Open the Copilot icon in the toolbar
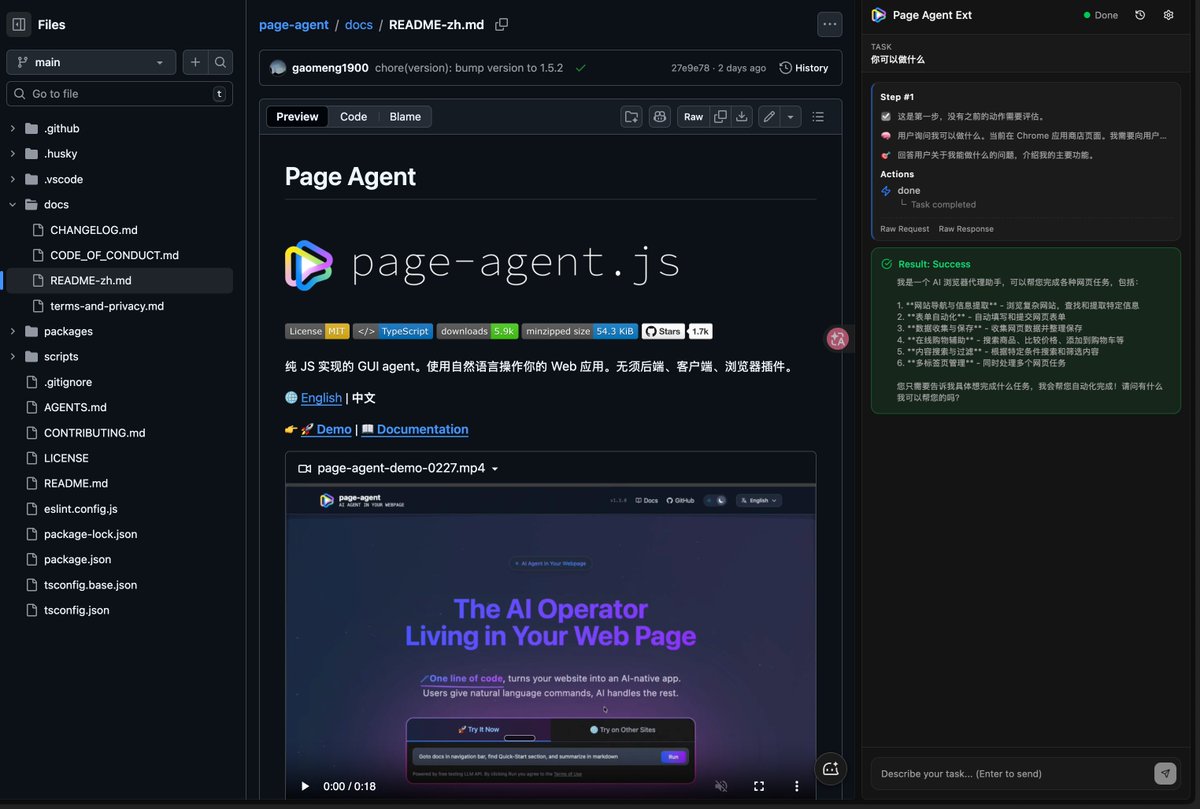 tap(659, 117)
